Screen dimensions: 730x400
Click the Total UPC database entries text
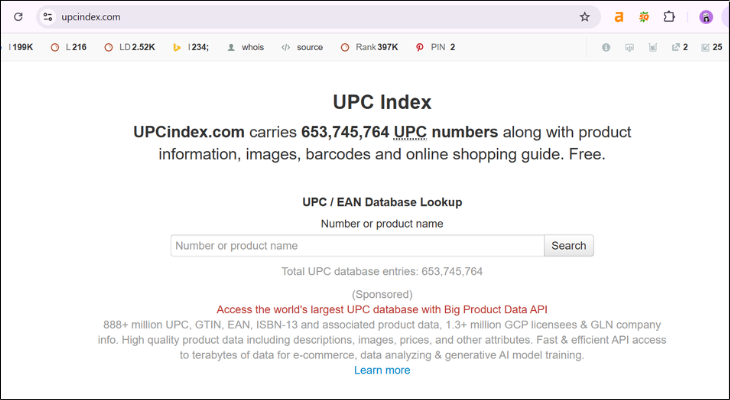pos(382,271)
